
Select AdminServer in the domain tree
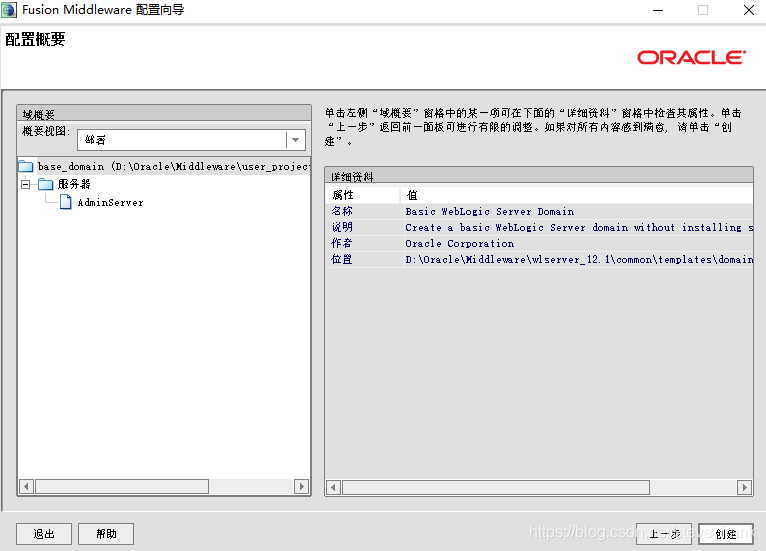110,202
